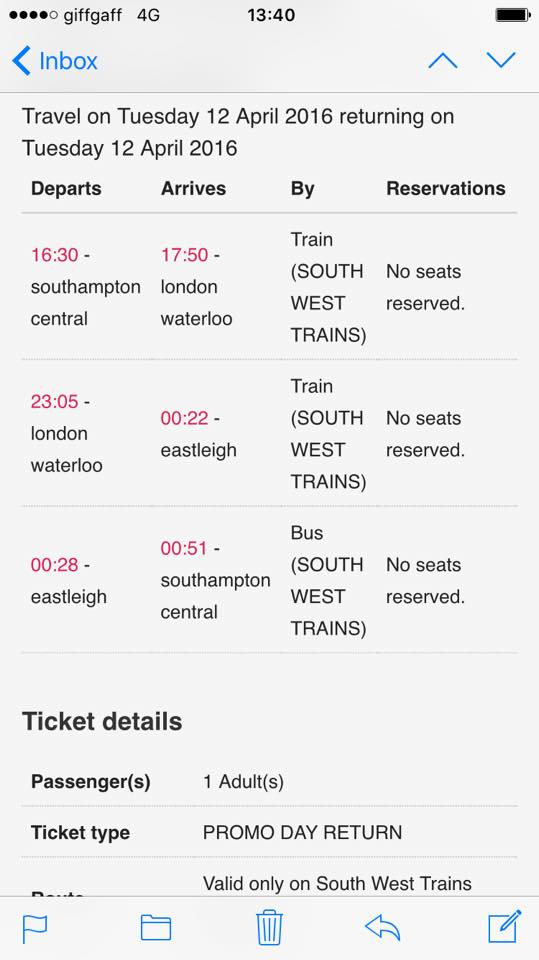
Task: Move message to a folder
Action: 156,928
